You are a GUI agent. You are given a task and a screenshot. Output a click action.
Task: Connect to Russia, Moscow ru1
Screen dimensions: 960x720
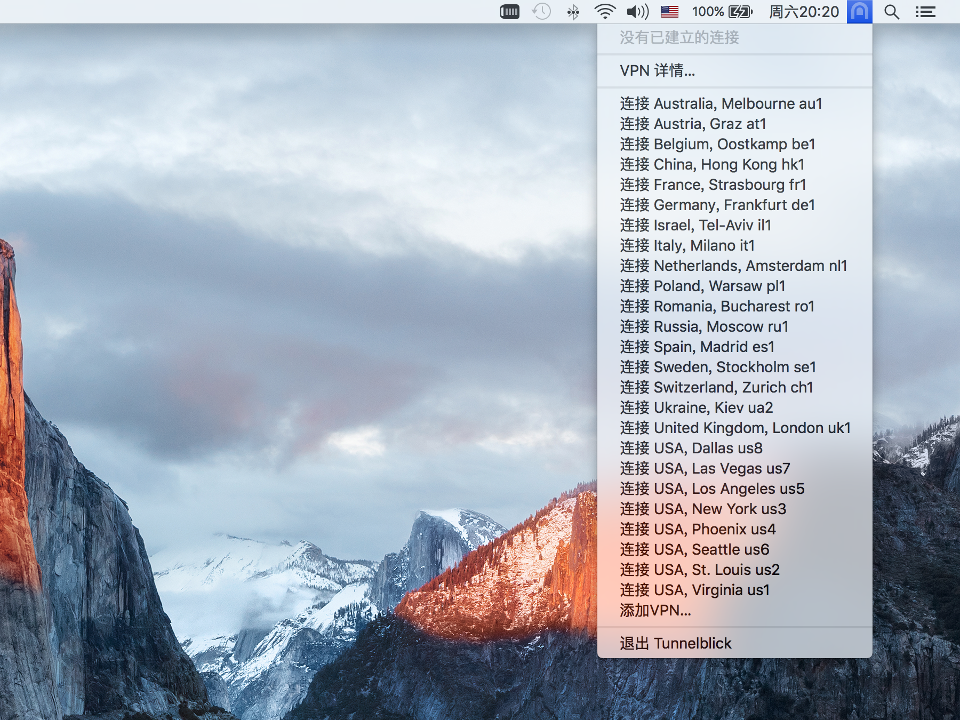coord(735,326)
